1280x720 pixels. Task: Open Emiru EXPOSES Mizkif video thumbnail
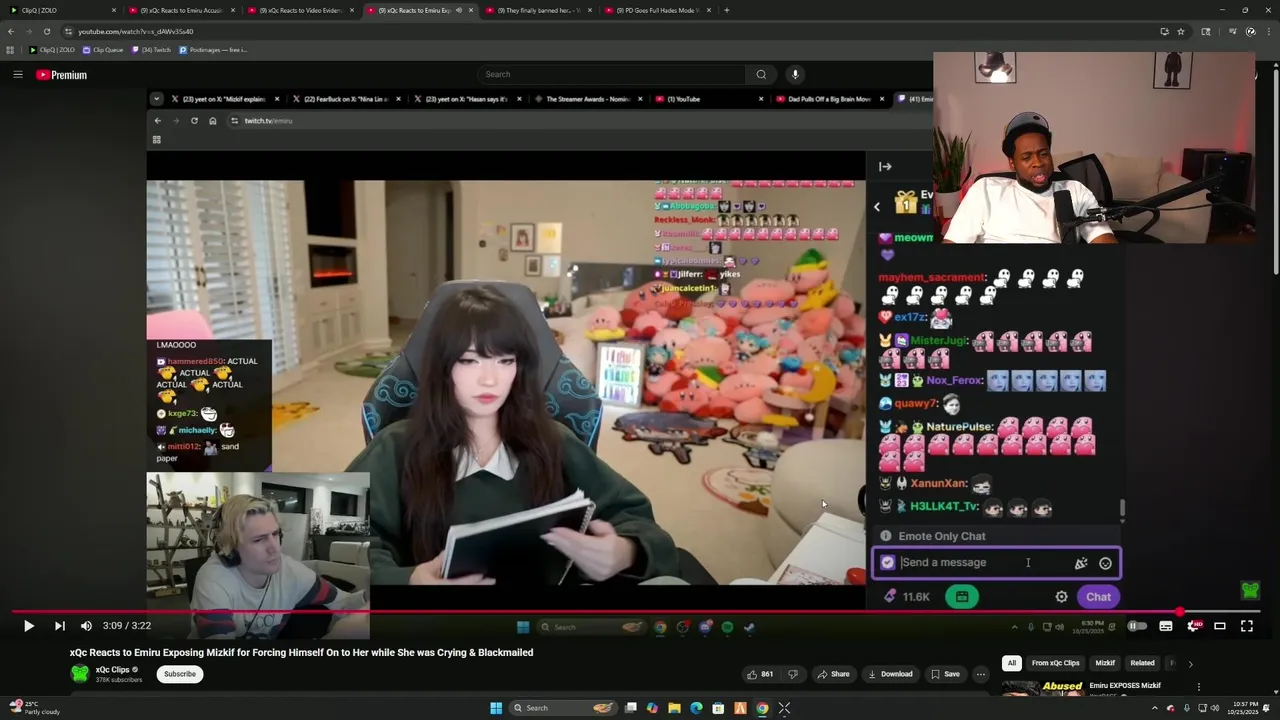(1041, 689)
